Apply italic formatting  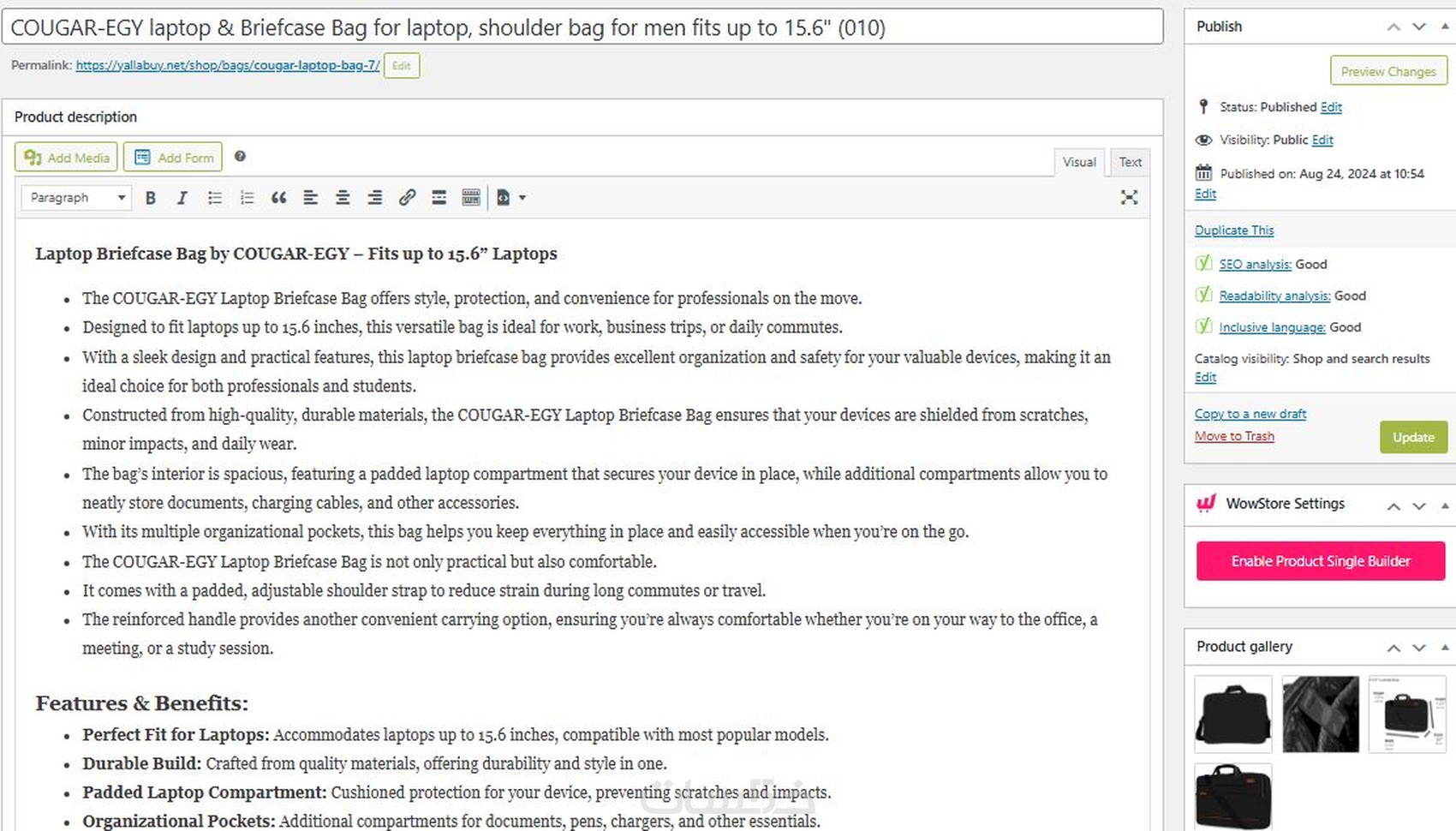coord(182,198)
